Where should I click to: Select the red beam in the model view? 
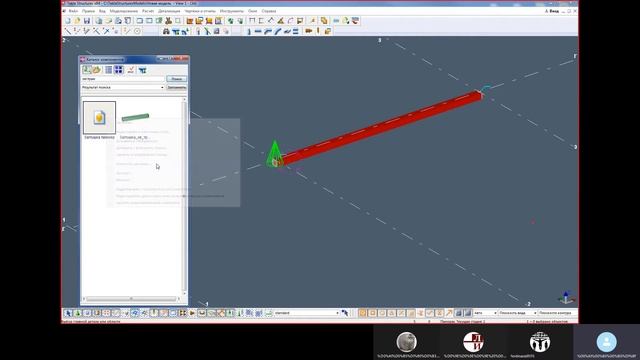380,128
